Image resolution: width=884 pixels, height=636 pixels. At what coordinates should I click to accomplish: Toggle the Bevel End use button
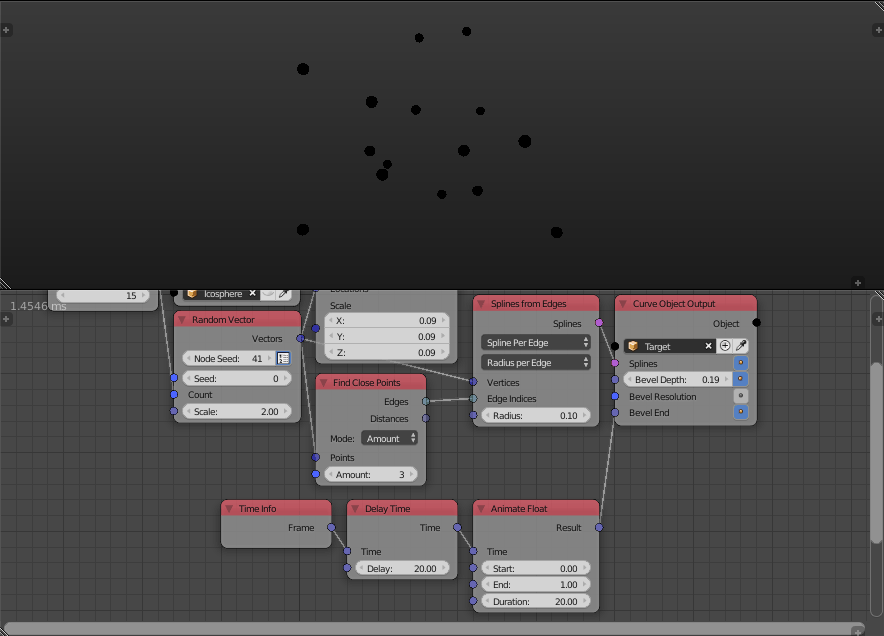[x=741, y=412]
